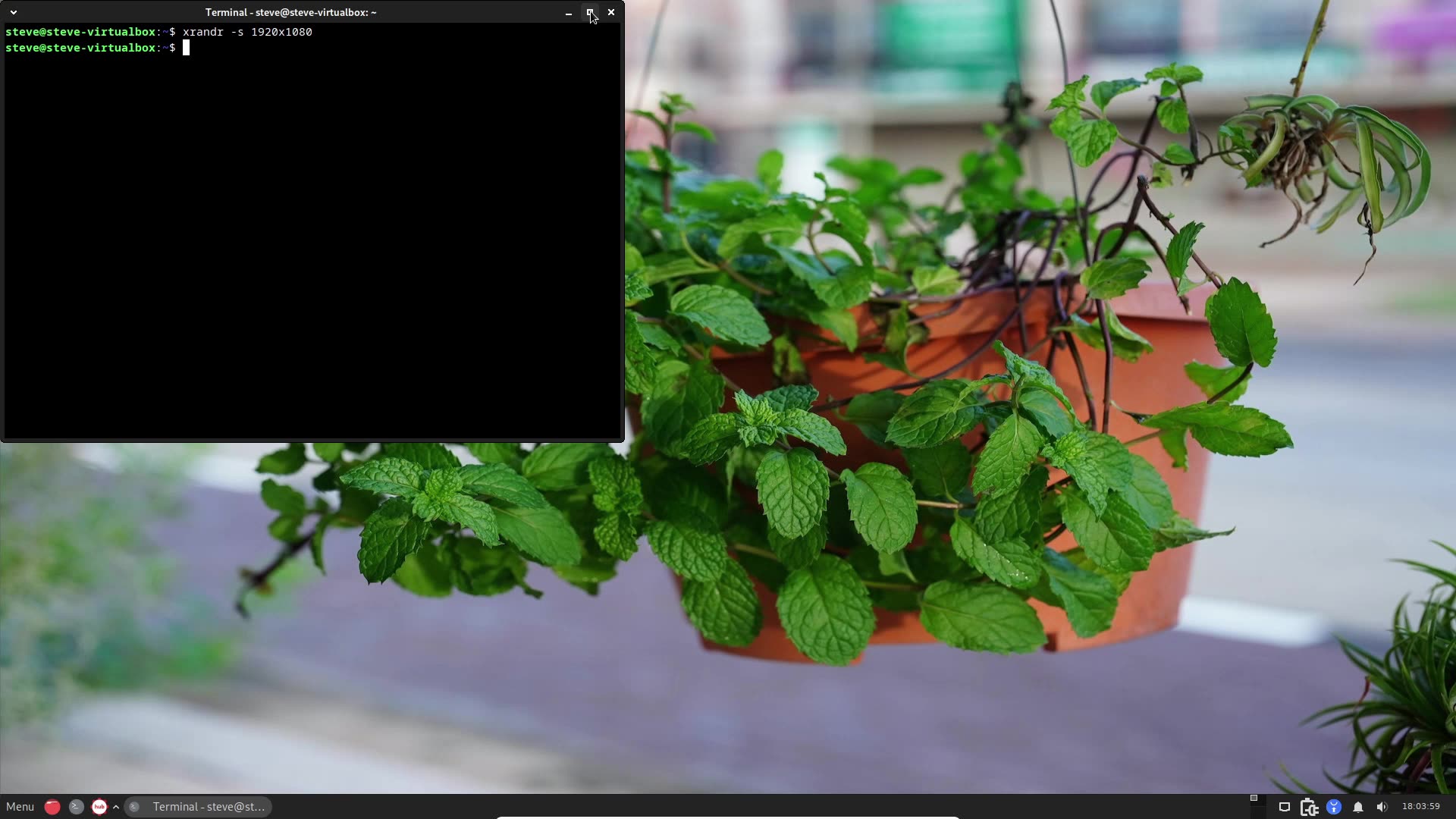Open the hub application launcher
1456x819 pixels.
point(99,807)
